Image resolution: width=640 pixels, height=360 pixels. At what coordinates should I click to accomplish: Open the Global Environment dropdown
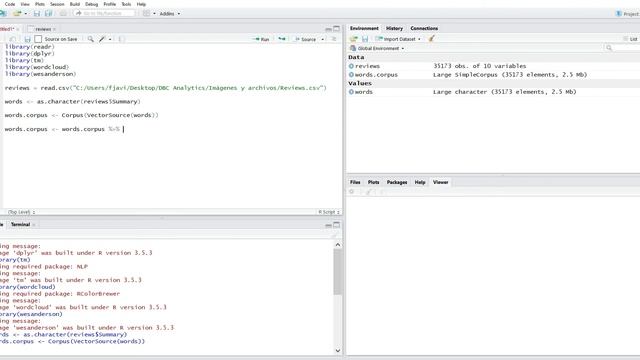click(x=377, y=48)
